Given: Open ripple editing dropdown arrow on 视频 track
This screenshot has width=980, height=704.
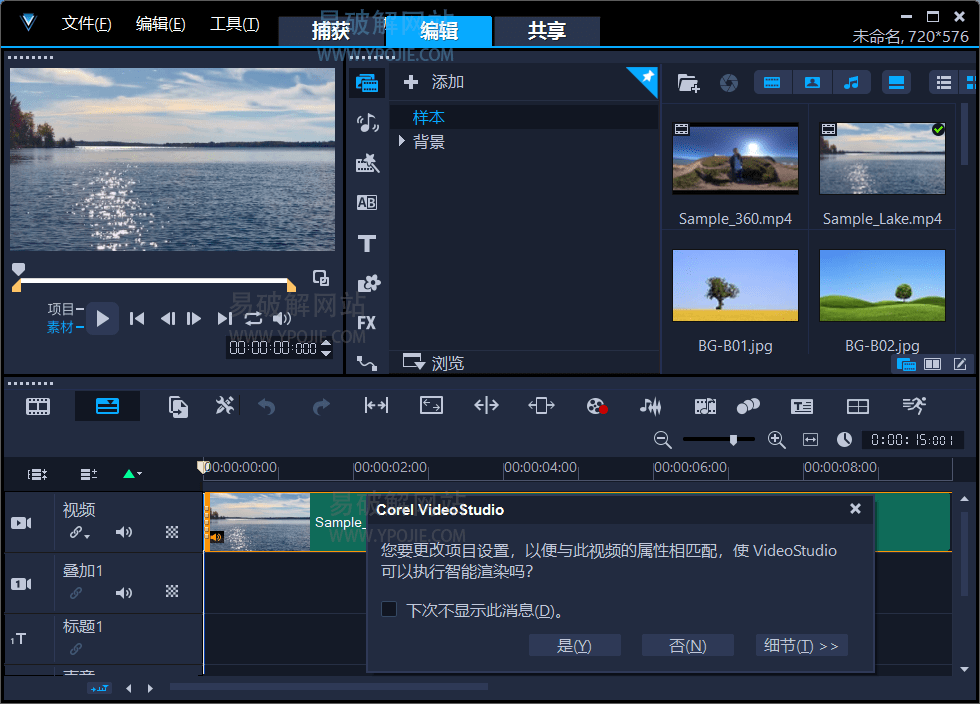Looking at the screenshot, I should (88, 536).
